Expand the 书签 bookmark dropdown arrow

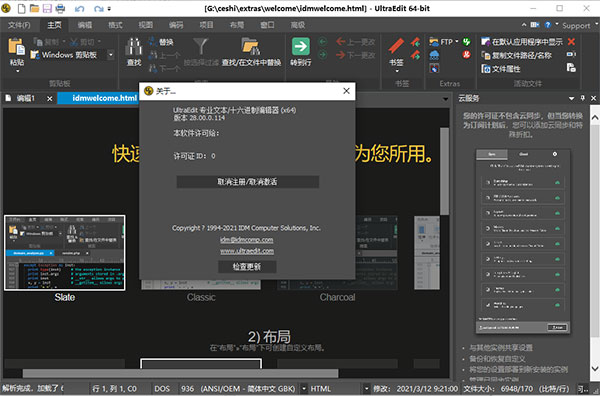click(x=396, y=71)
